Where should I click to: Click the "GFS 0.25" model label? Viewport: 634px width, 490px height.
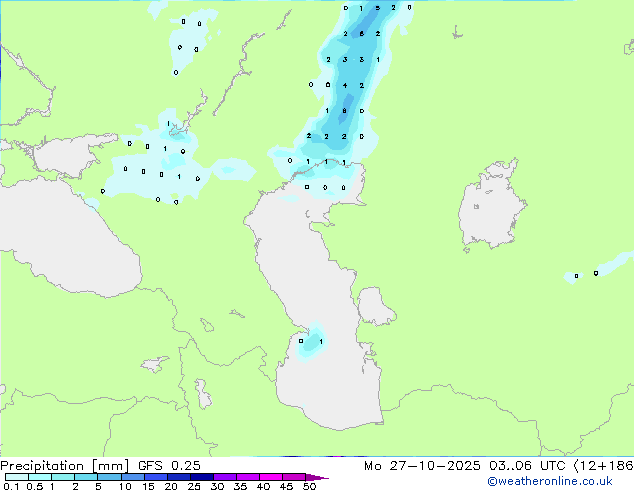coord(169,466)
